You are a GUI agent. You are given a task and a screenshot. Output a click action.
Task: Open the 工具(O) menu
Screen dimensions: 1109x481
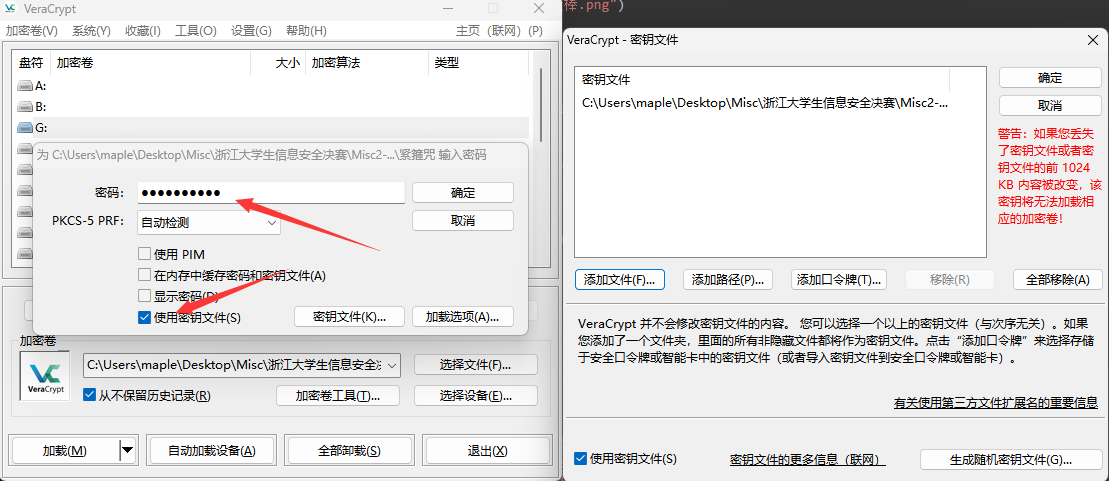pos(195,31)
